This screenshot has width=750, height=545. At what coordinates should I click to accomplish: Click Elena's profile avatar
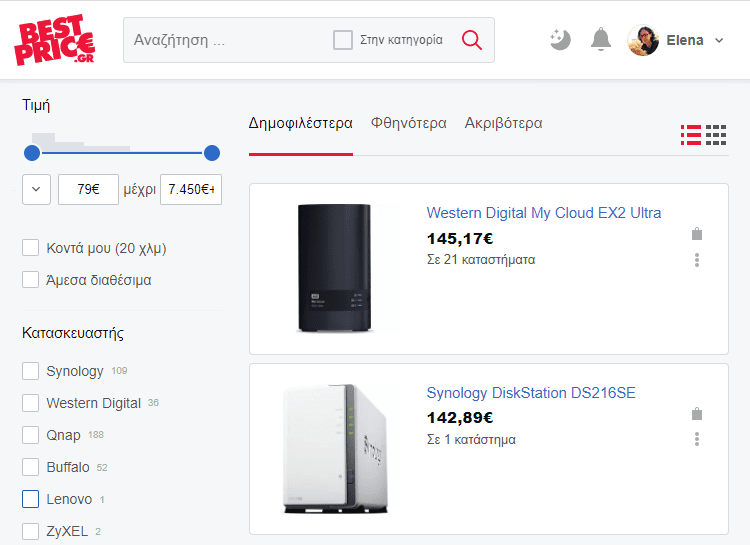pos(643,40)
